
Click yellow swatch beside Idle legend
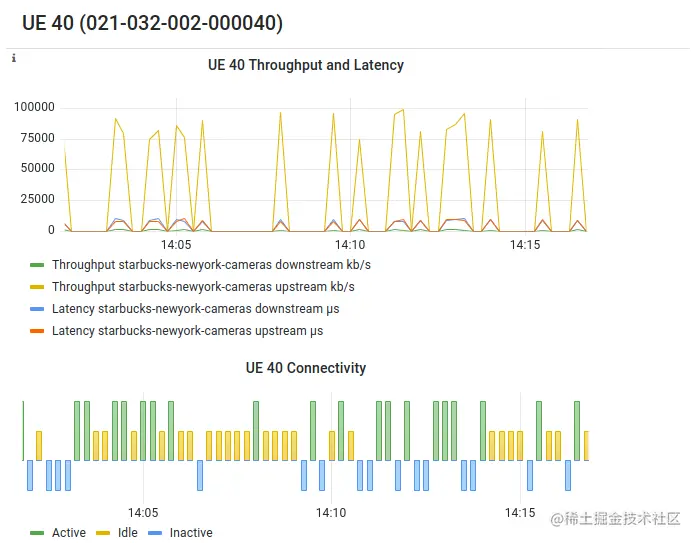[103, 533]
